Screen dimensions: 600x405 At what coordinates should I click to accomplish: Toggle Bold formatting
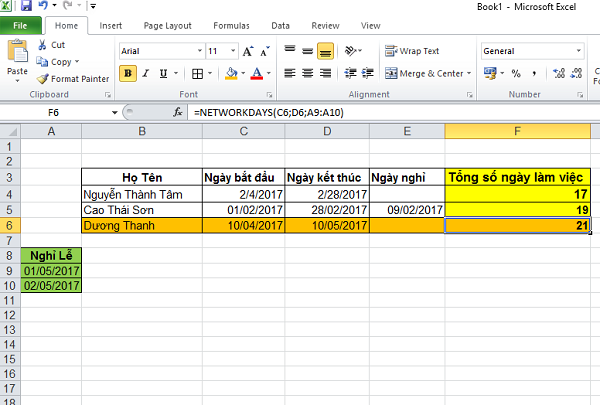(x=128, y=73)
